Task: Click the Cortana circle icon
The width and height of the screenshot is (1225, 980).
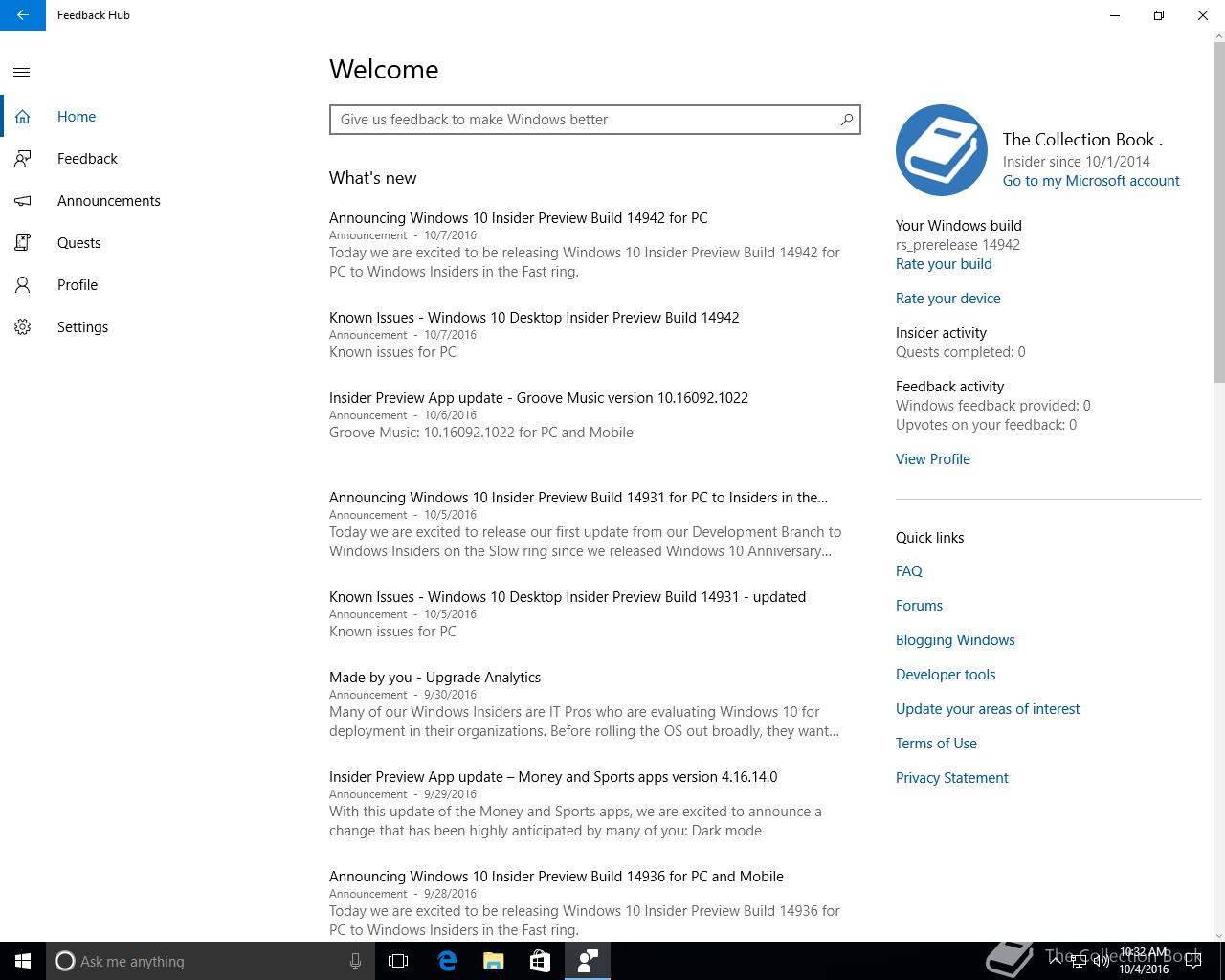Action: (65, 961)
